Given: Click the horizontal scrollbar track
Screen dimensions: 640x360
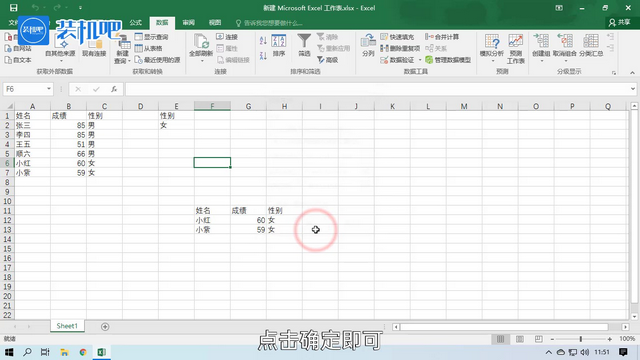Looking at the screenshot, I should coord(510,327).
